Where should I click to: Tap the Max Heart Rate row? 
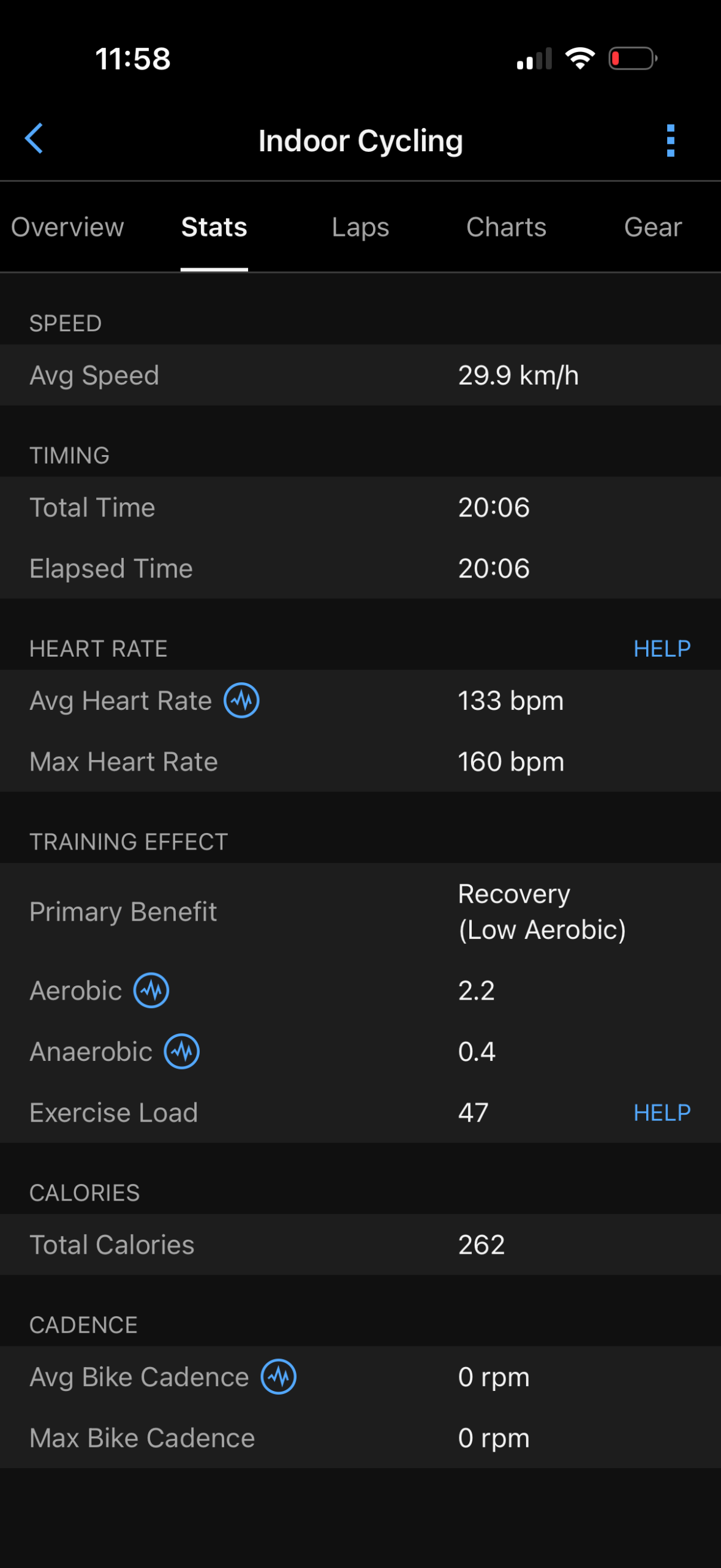(360, 762)
